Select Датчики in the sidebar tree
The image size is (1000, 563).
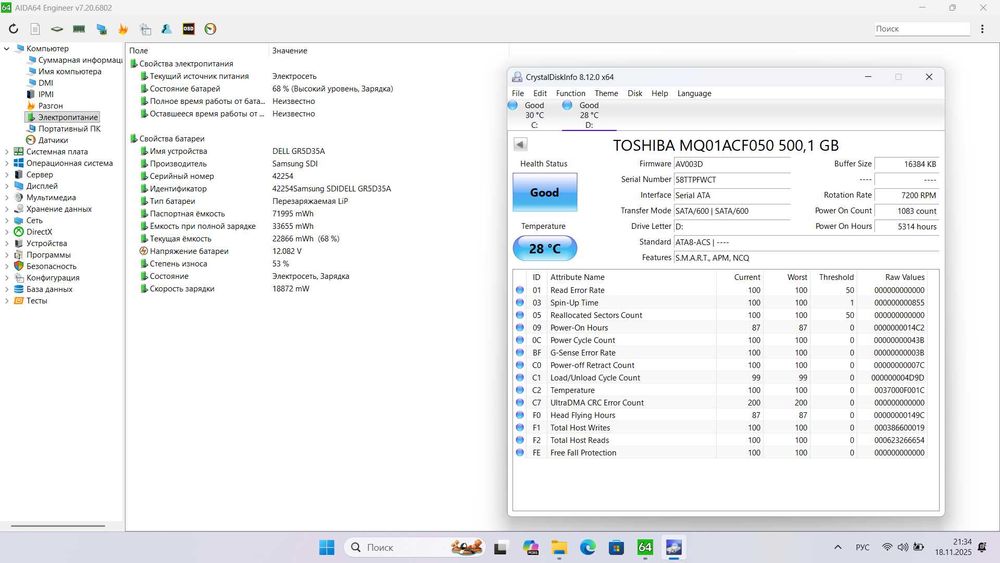click(x=53, y=140)
